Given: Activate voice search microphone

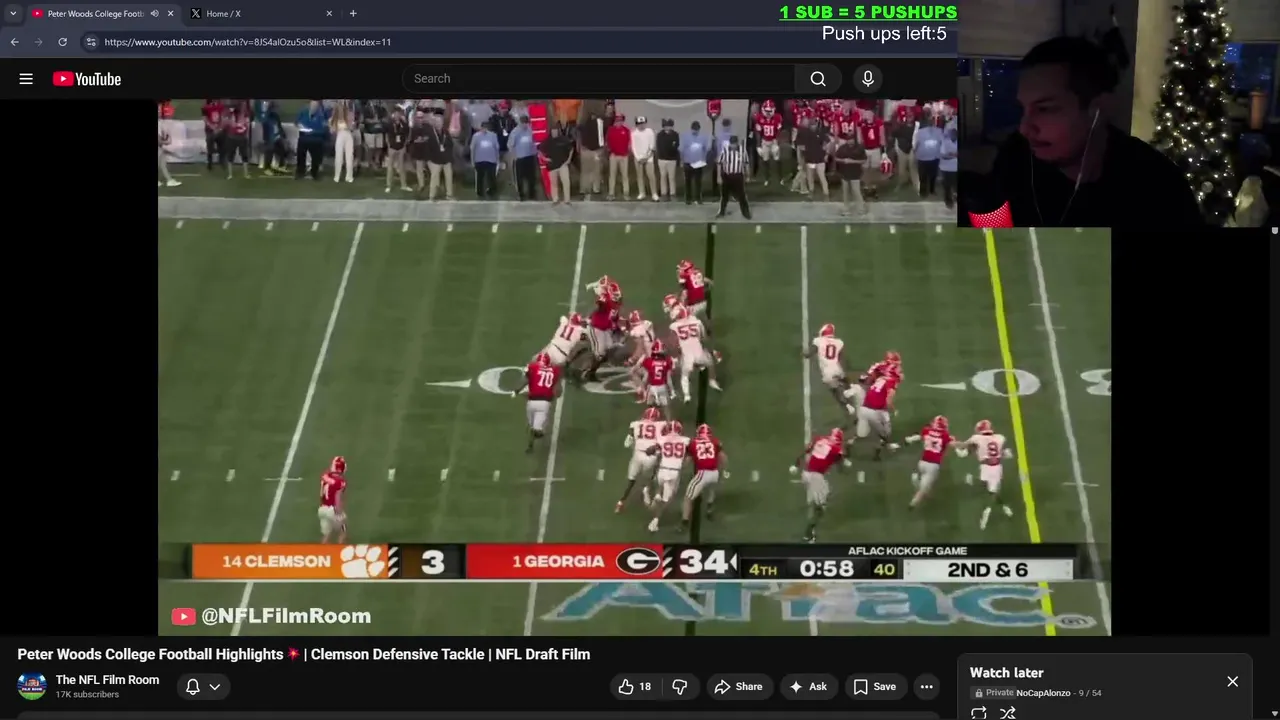Looking at the screenshot, I should [868, 79].
